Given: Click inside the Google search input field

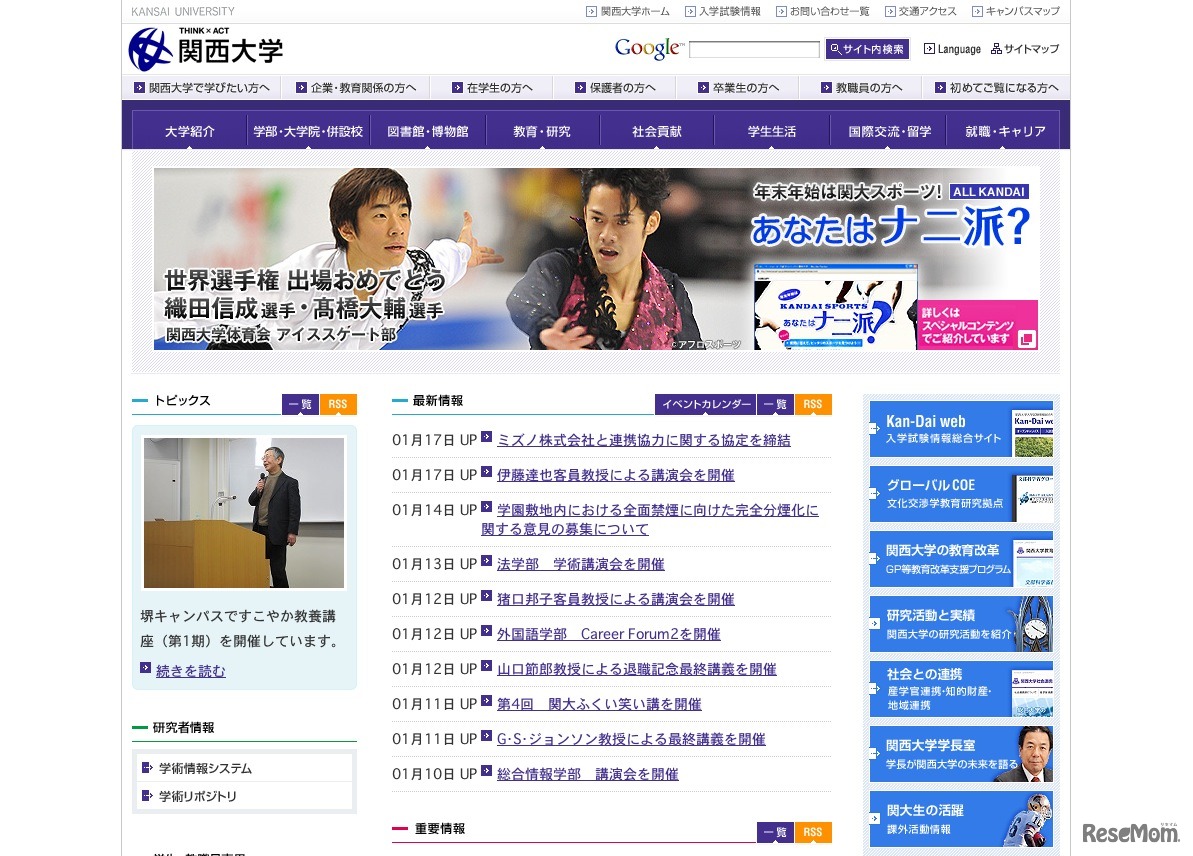Looking at the screenshot, I should pos(757,48).
